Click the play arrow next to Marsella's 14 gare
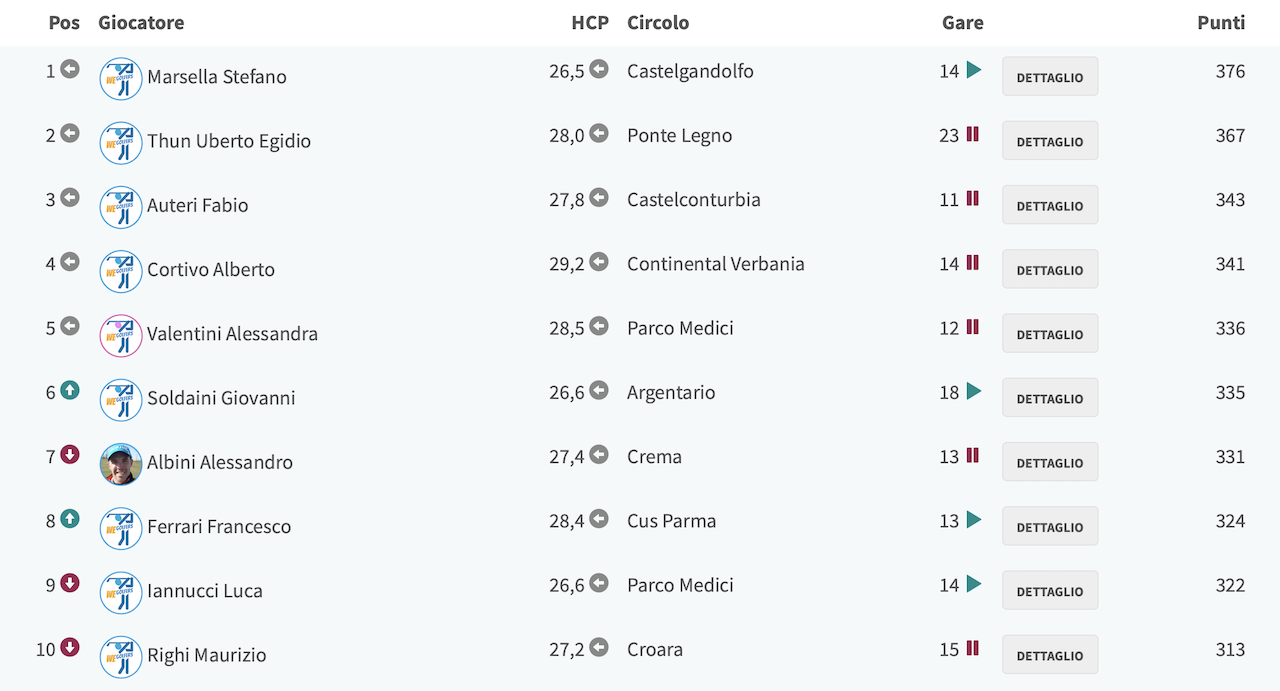 point(974,70)
